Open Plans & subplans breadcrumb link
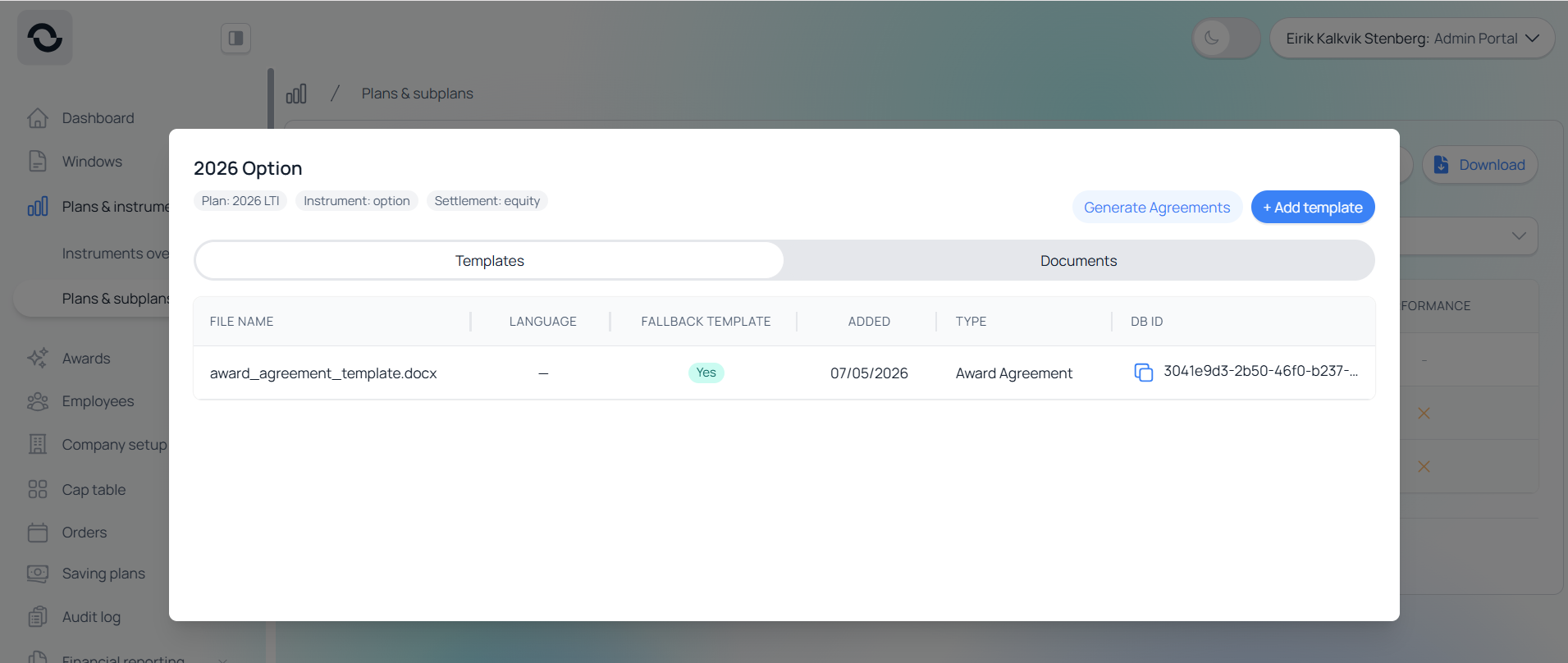Viewport: 1568px width, 663px height. pyautogui.click(x=418, y=94)
